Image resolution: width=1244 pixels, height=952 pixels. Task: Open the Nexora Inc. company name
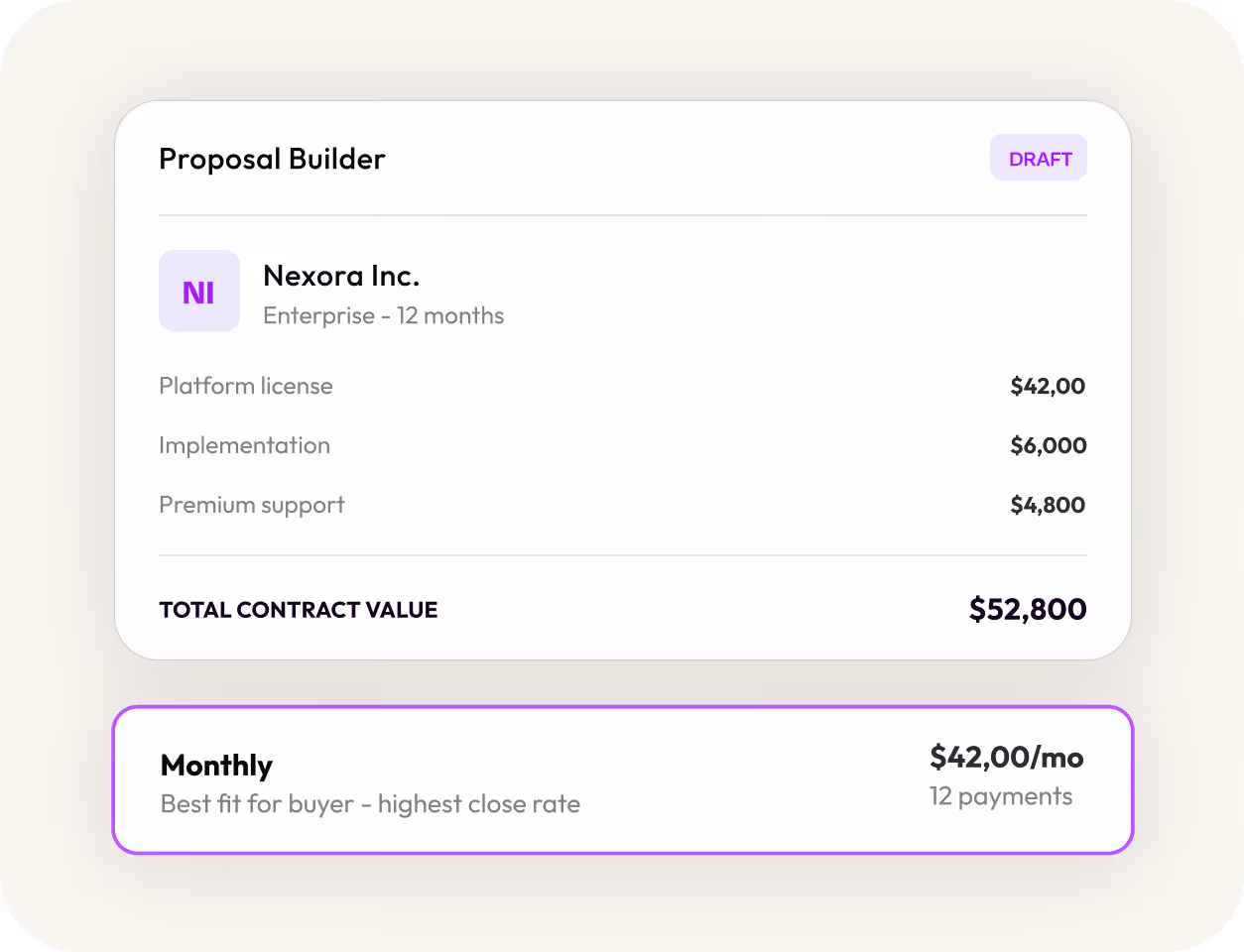click(341, 276)
